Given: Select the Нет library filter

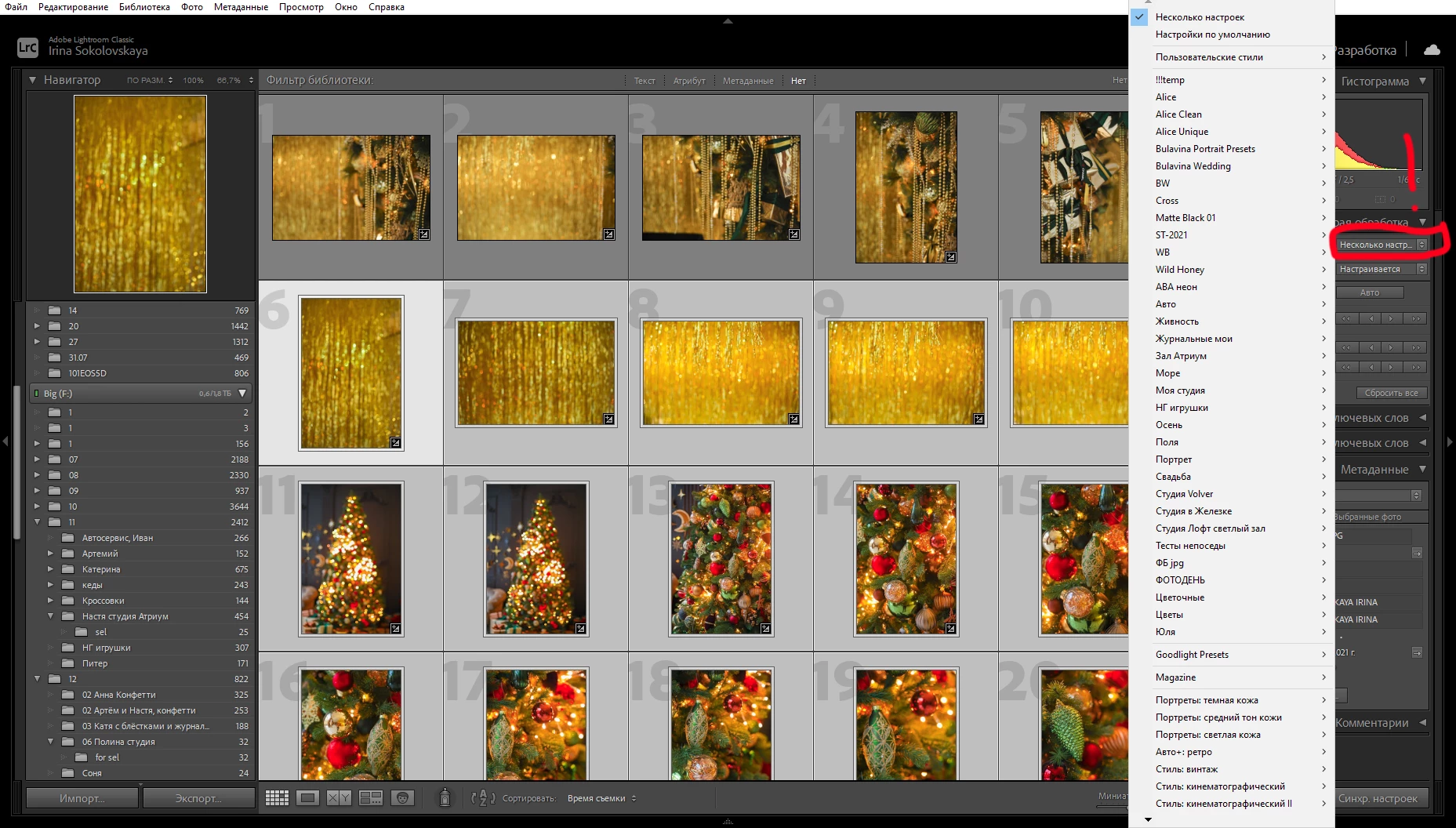Looking at the screenshot, I should pyautogui.click(x=798, y=81).
